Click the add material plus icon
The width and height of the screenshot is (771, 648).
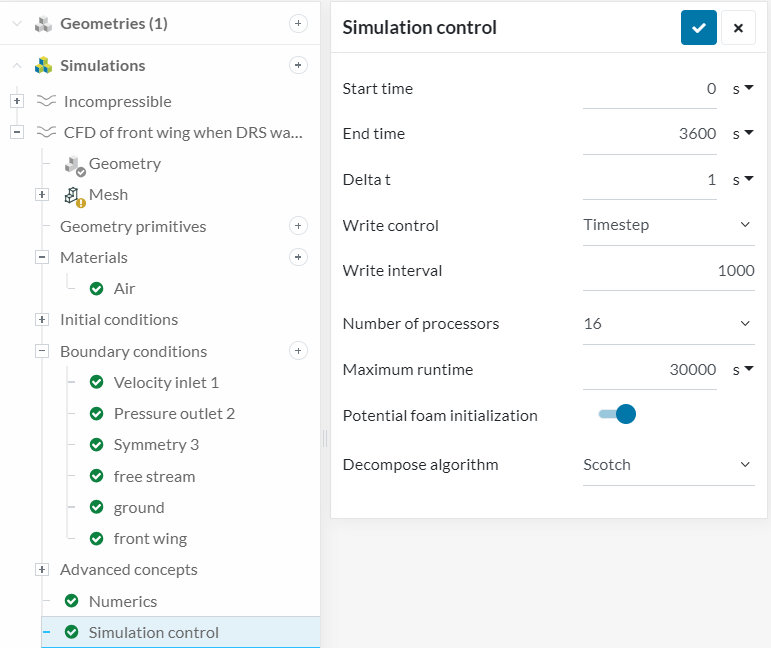[x=298, y=257]
